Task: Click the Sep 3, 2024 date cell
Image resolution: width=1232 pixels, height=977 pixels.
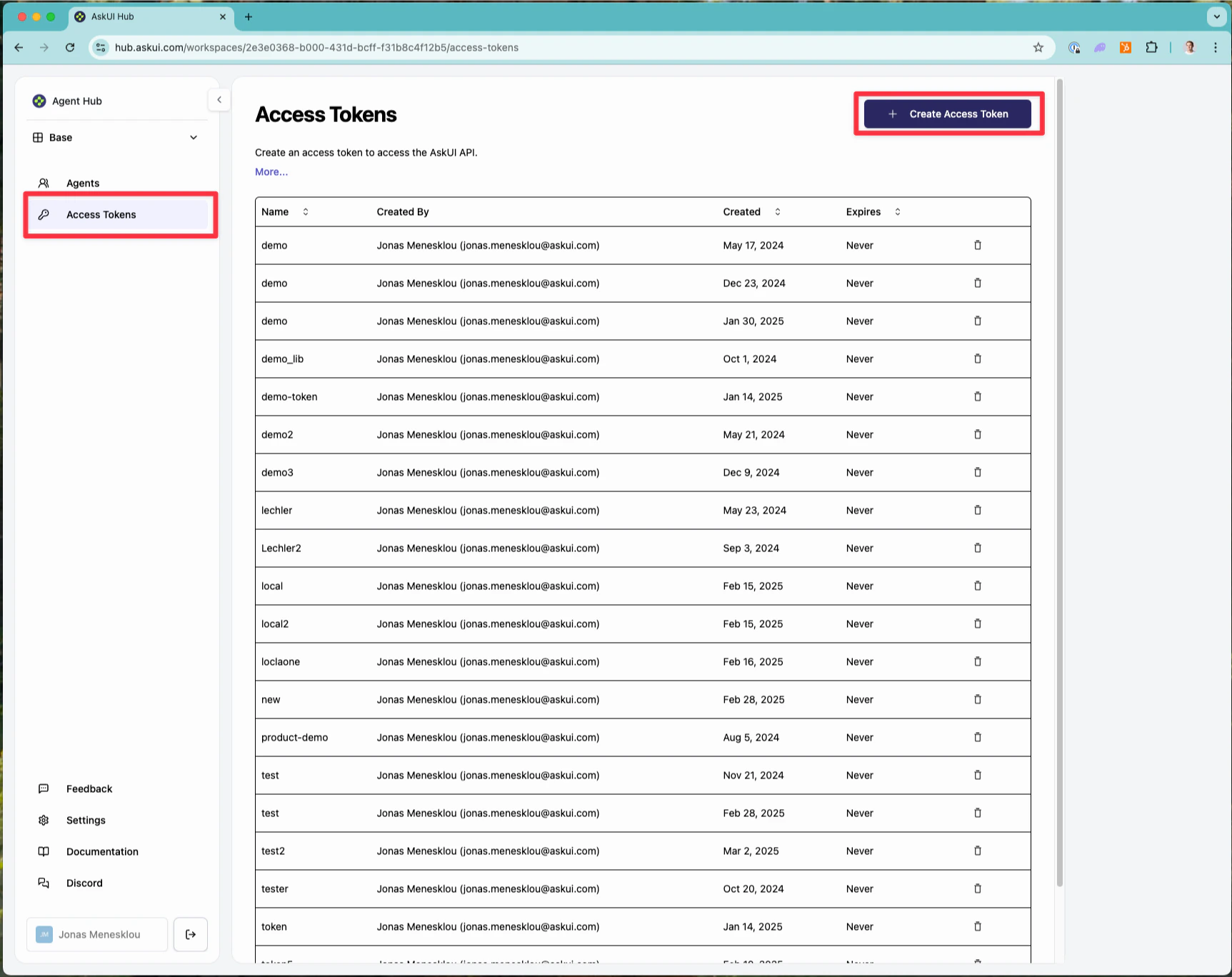Action: point(751,548)
